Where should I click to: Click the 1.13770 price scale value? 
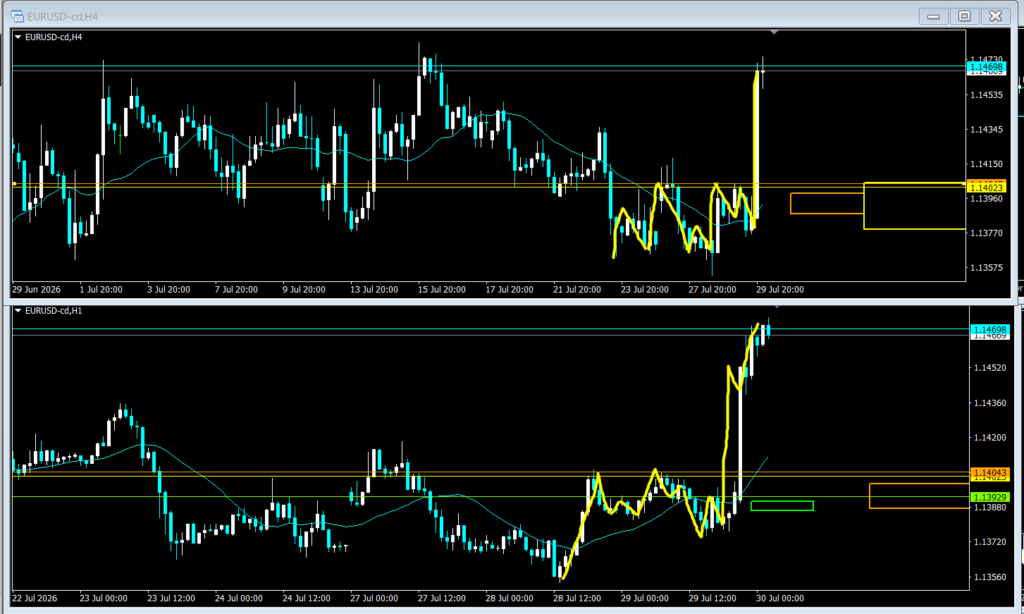986,233
